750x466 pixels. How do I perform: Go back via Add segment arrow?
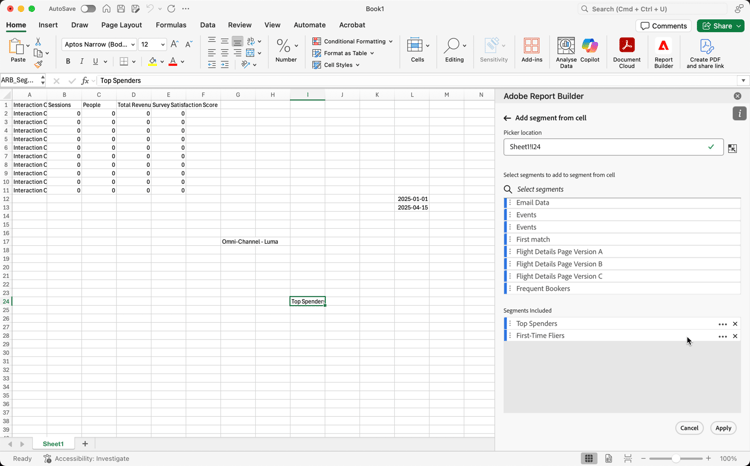pyautogui.click(x=507, y=118)
